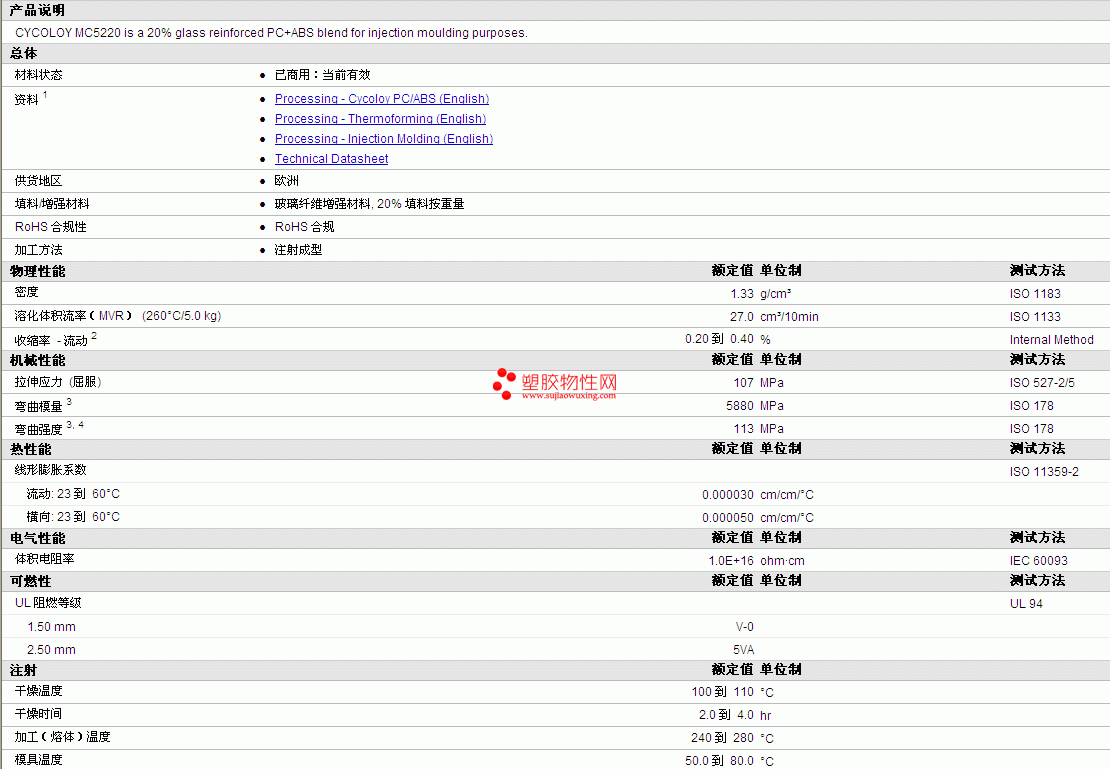
Task: Click the 供货地区 row label
Action: (x=38, y=181)
